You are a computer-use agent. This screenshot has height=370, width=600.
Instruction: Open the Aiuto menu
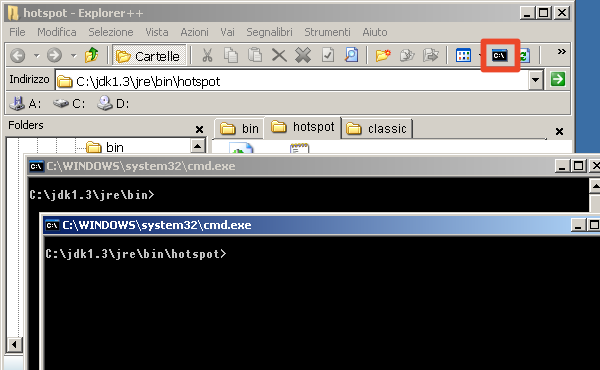tap(375, 32)
